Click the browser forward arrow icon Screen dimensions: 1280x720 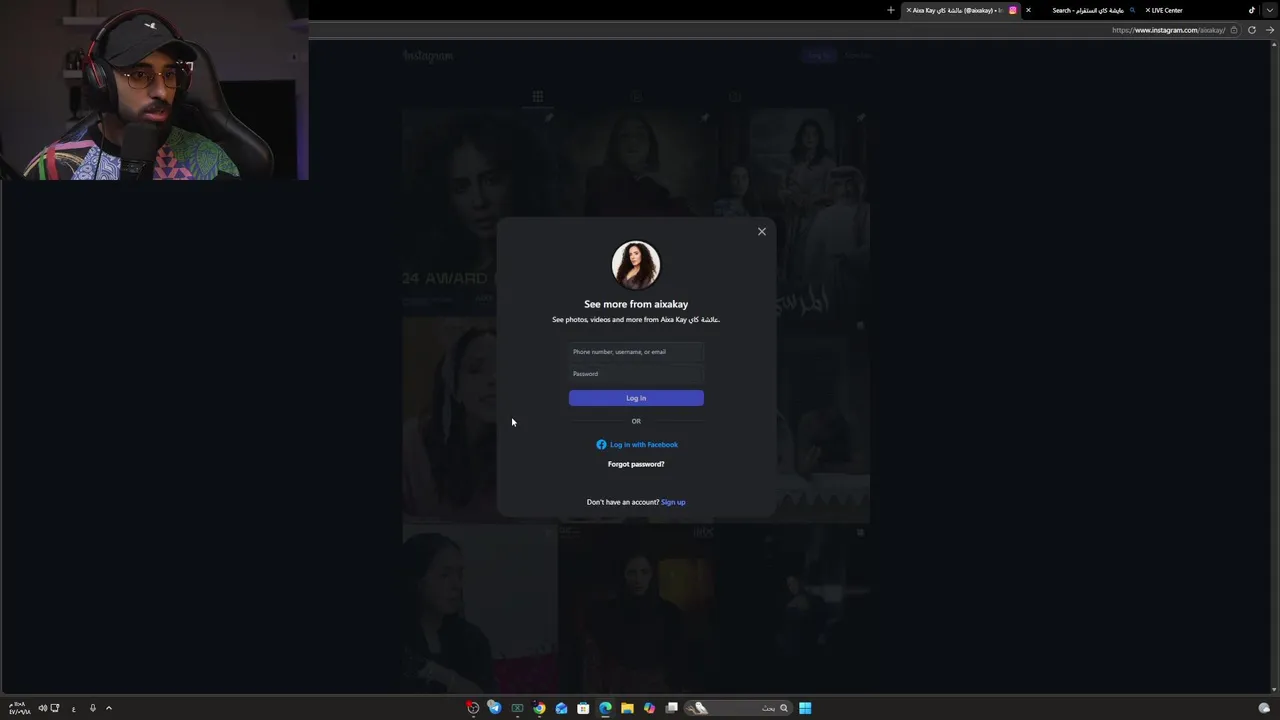[x=1270, y=30]
